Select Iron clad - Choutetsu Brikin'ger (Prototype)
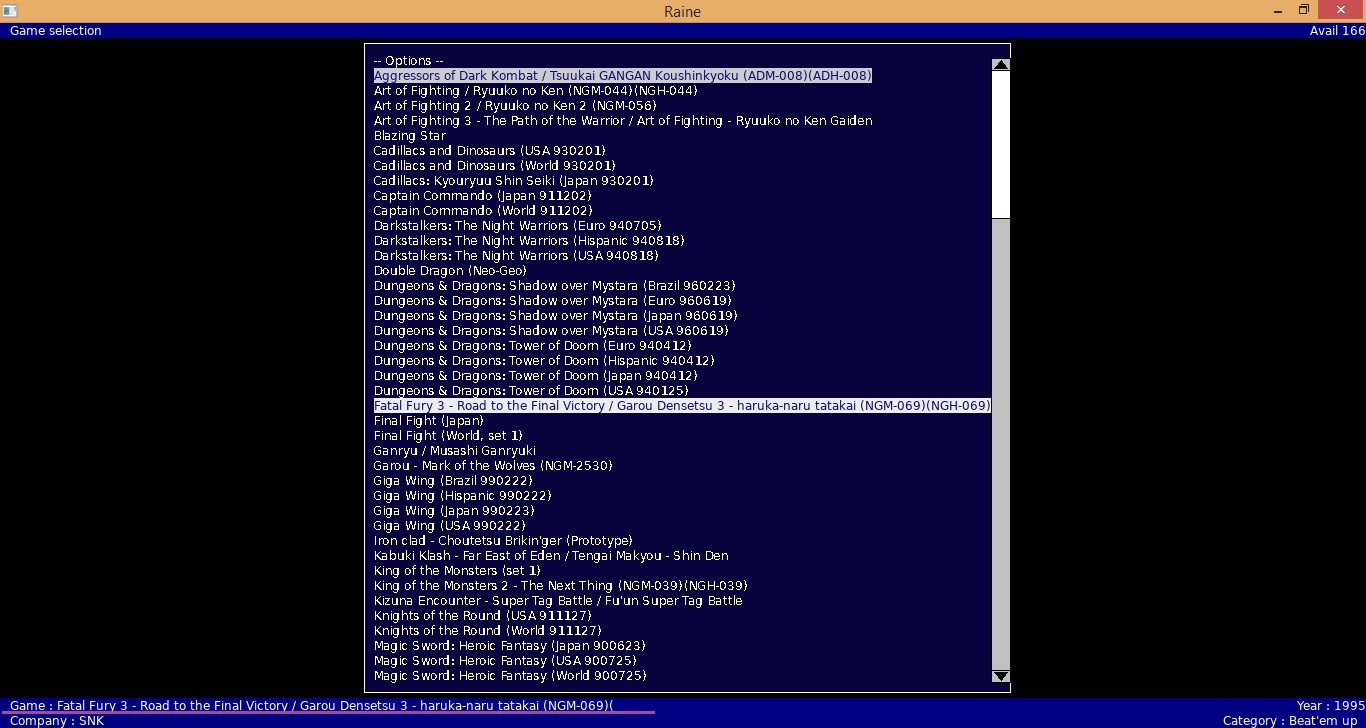This screenshot has width=1366, height=728. point(503,541)
